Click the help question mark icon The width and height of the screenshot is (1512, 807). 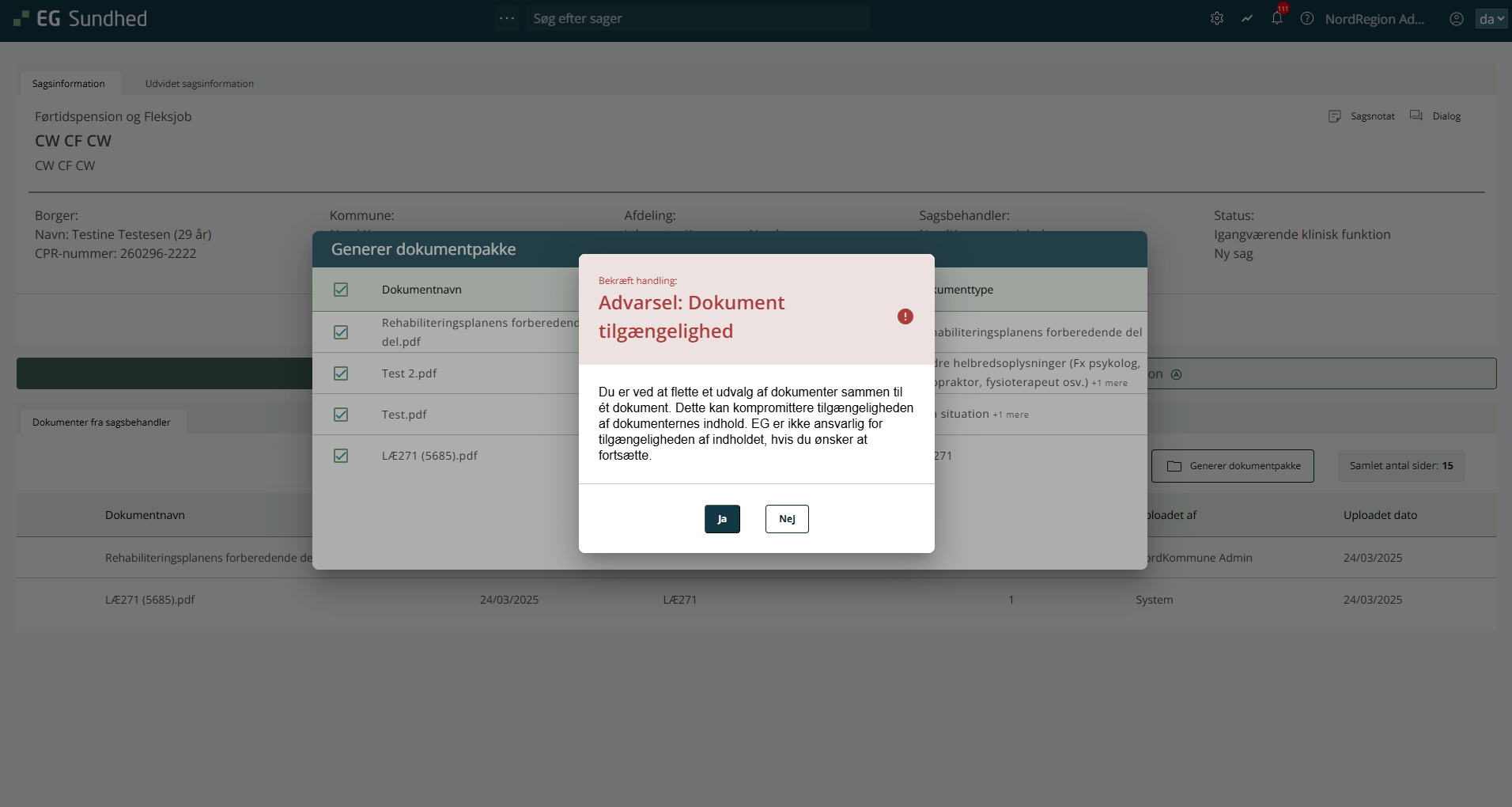pyautogui.click(x=1307, y=19)
